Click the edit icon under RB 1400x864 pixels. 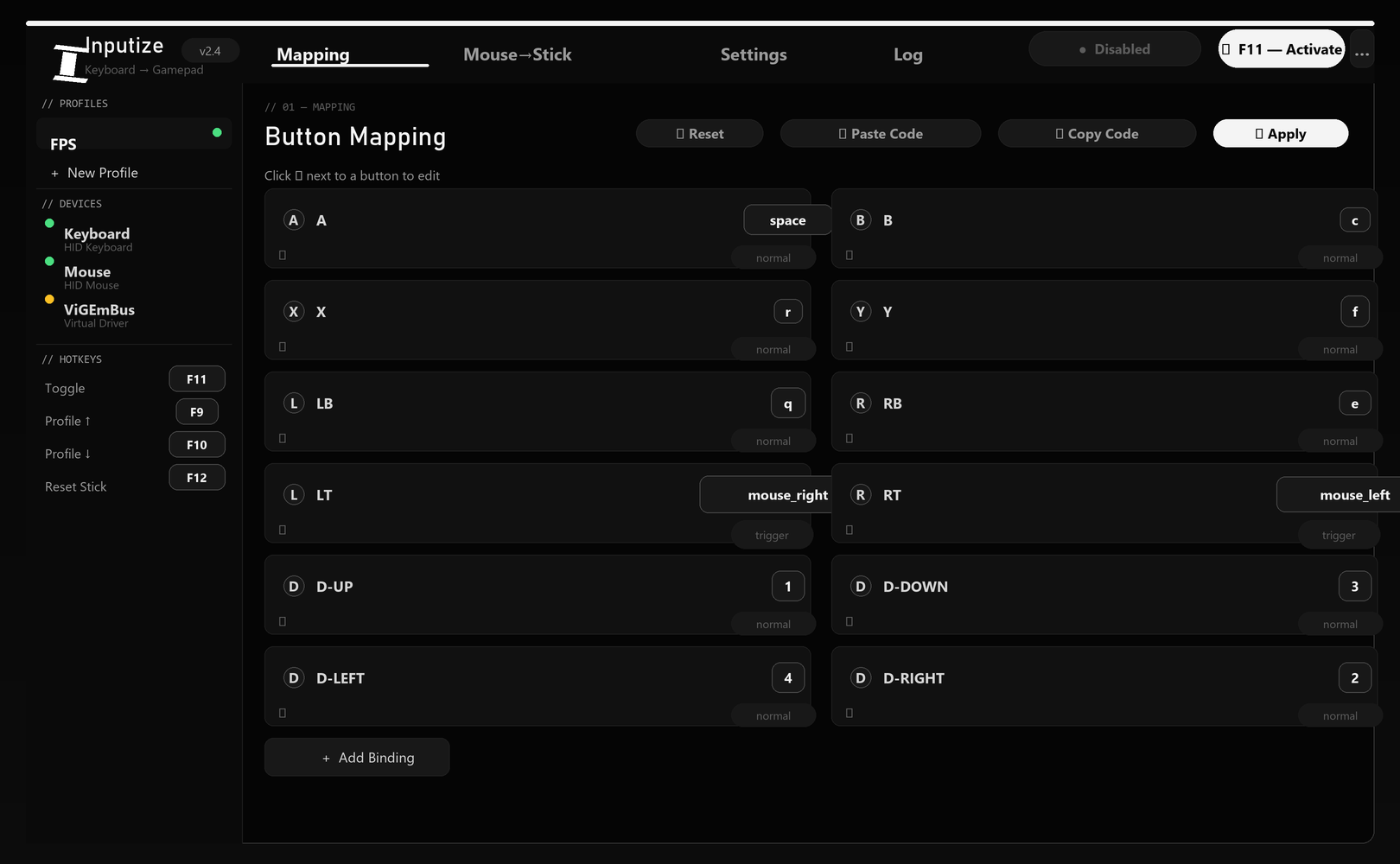[x=850, y=438]
